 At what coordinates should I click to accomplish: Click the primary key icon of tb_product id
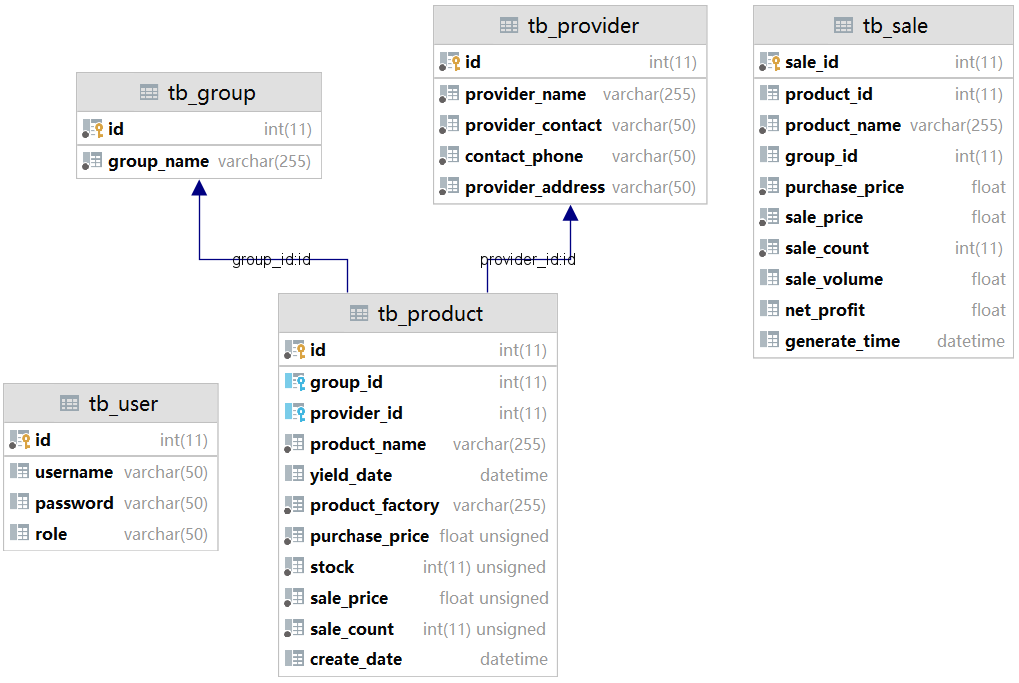294,350
